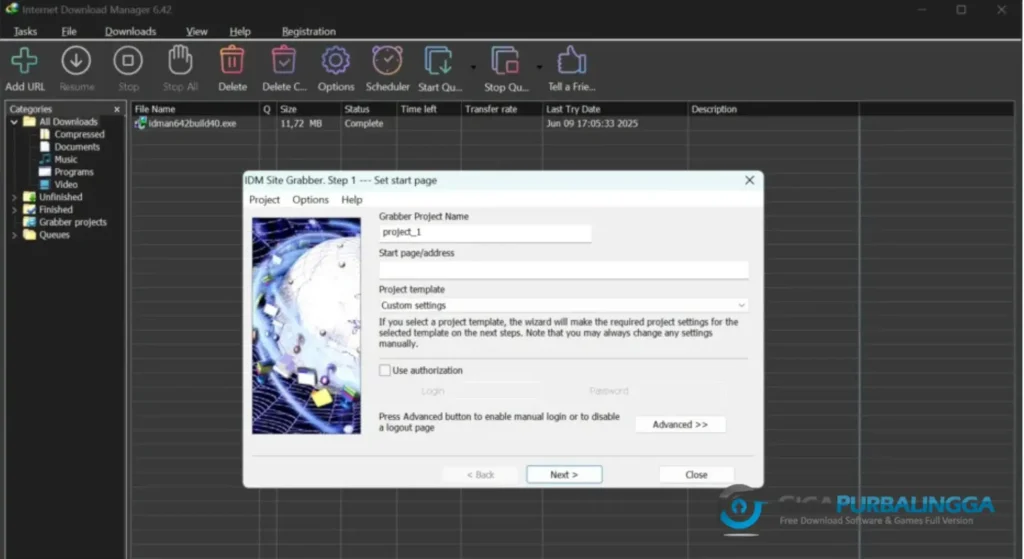The width and height of the screenshot is (1024, 559).
Task: Sort by Last Try Date column
Action: (x=615, y=109)
